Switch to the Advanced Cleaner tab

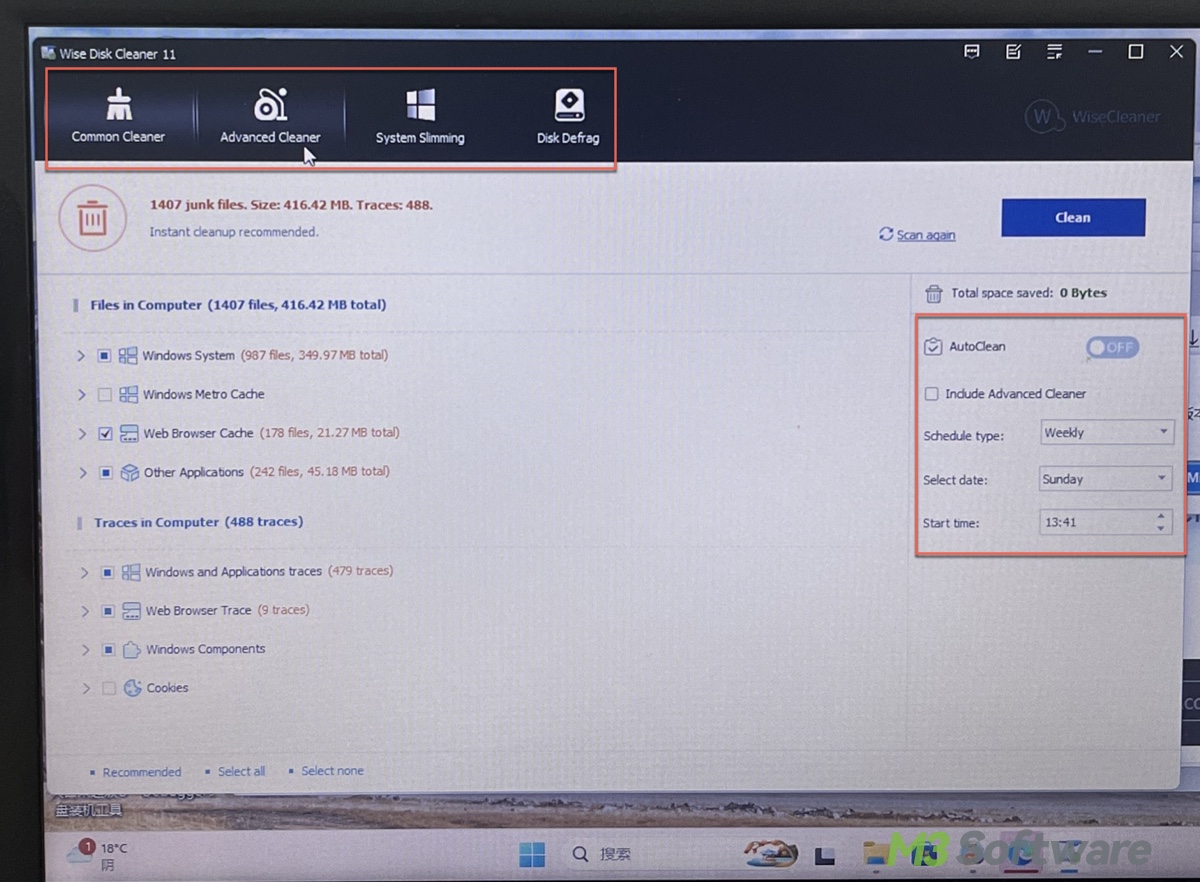click(x=270, y=116)
